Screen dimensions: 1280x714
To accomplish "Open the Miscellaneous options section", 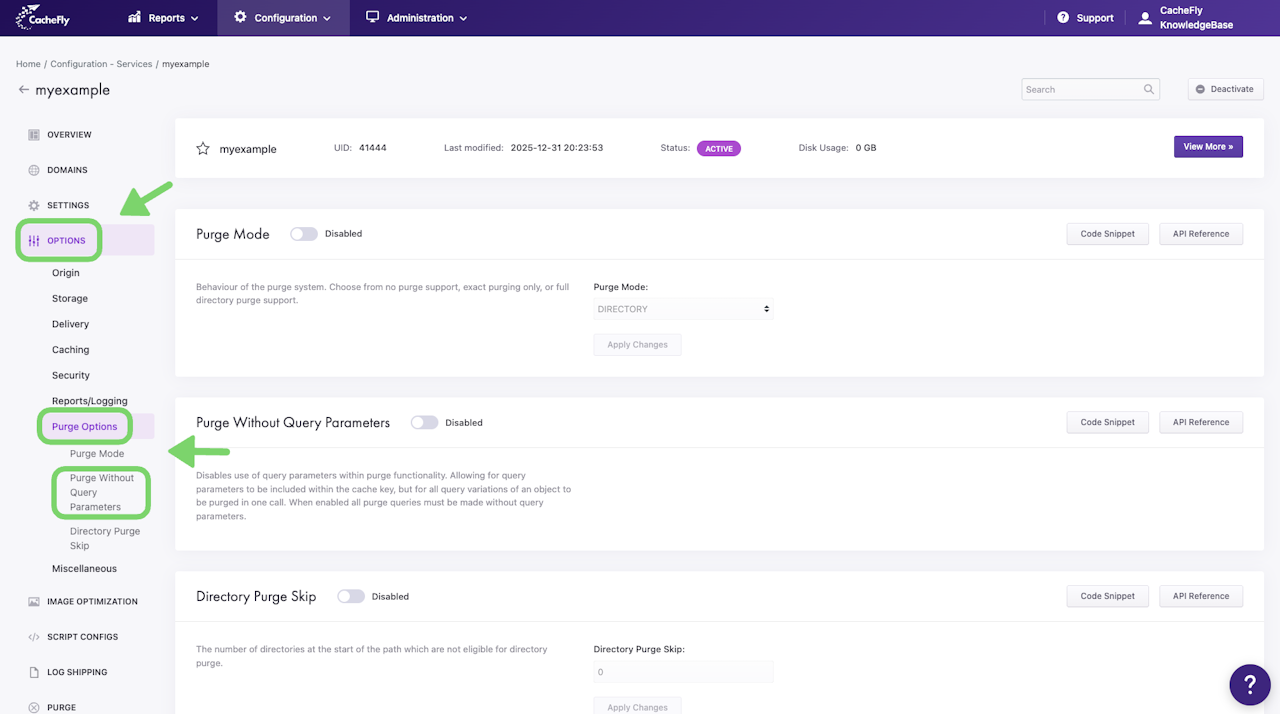I will tap(84, 569).
